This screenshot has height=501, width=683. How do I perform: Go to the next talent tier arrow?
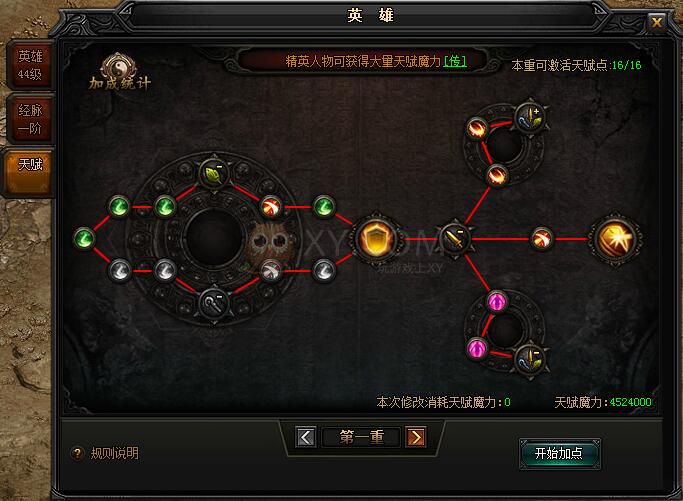(x=416, y=437)
